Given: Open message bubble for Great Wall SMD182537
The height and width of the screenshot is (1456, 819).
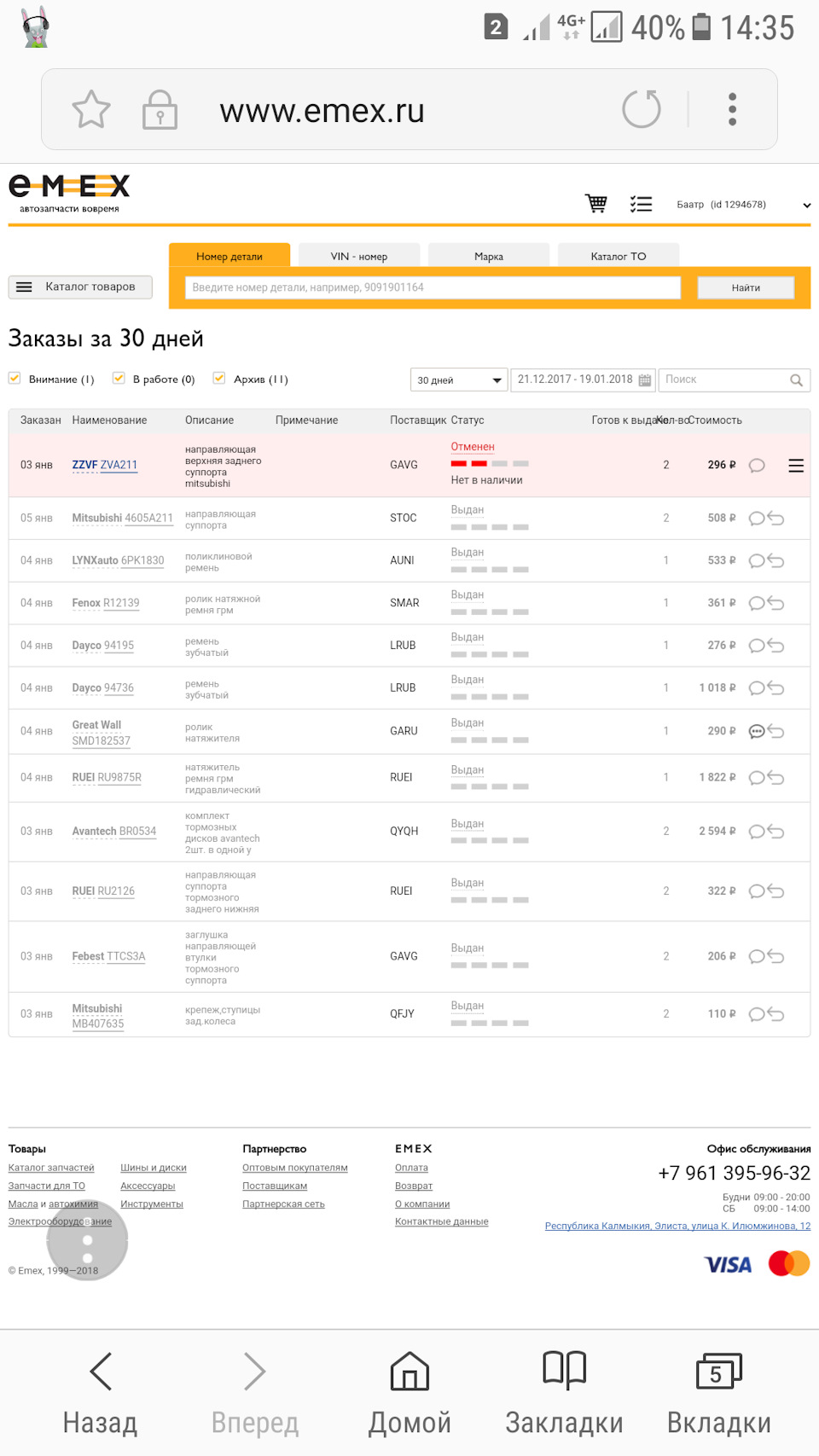Looking at the screenshot, I should [x=756, y=732].
